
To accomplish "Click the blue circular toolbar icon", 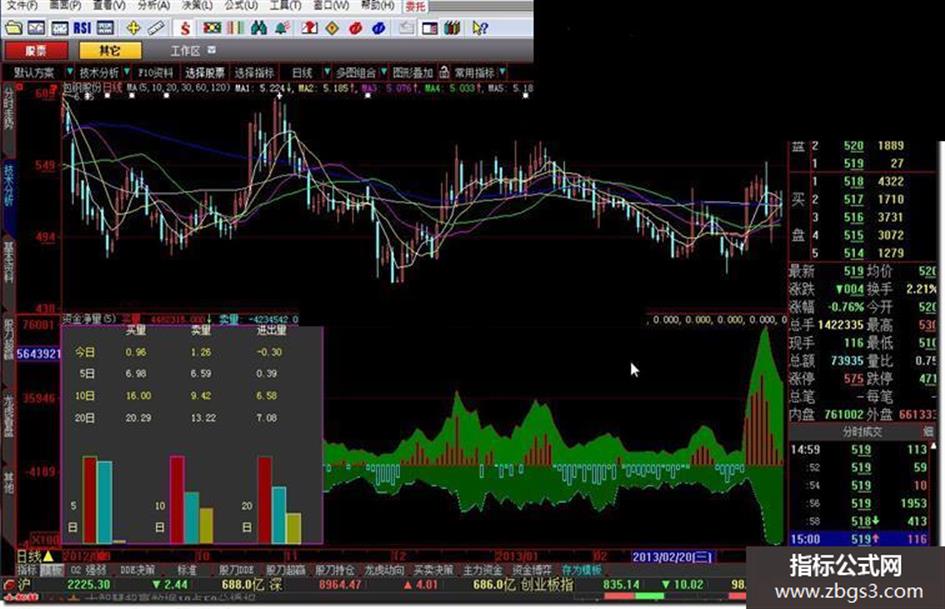I will pyautogui.click(x=378, y=28).
